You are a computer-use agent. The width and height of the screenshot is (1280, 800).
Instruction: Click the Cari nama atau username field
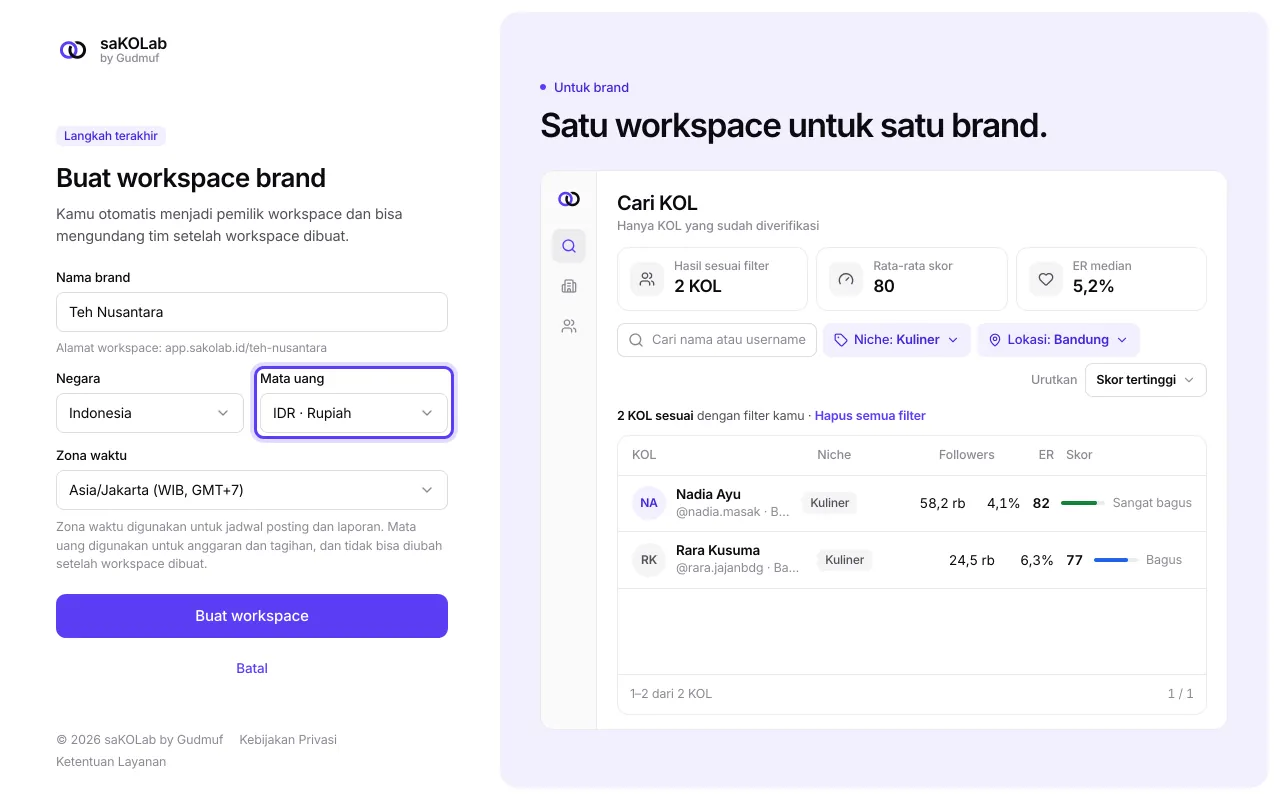click(x=717, y=340)
